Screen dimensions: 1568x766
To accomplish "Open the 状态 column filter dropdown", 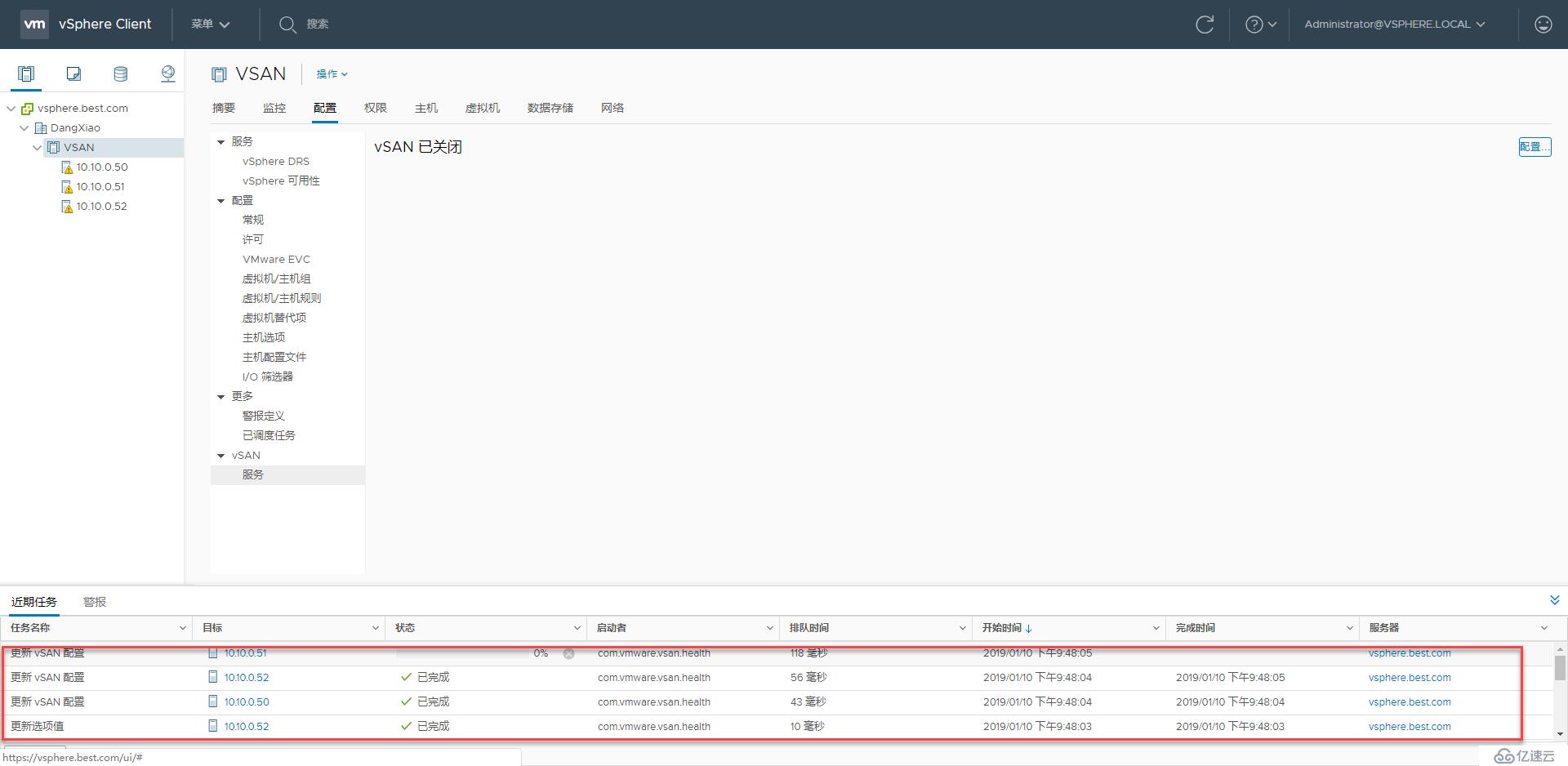I will tap(577, 628).
